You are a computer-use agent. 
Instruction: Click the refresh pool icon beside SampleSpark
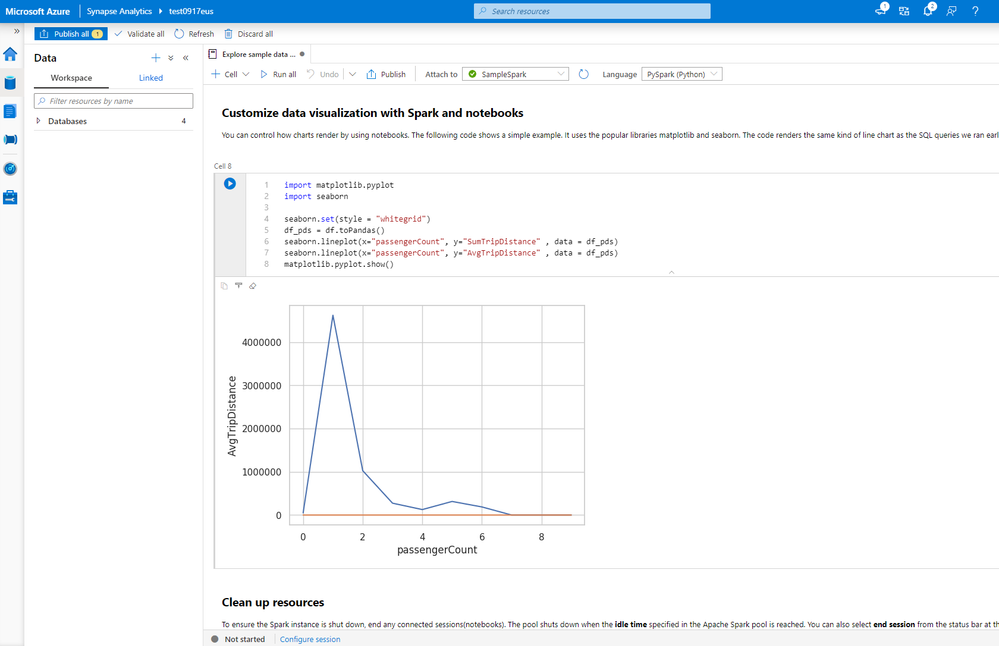coord(584,75)
